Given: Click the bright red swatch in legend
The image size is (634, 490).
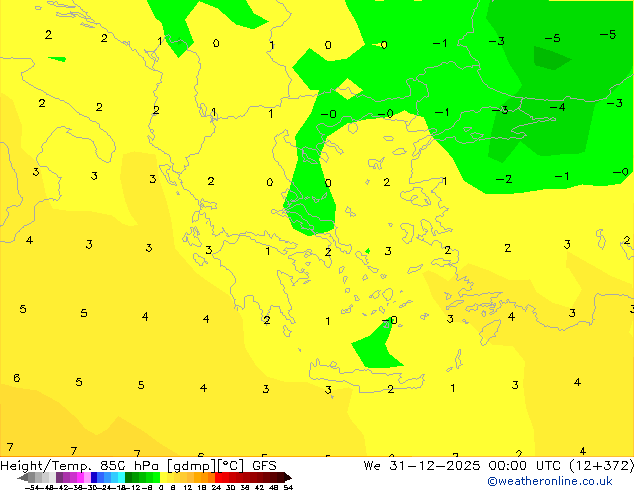Looking at the screenshot, I should [x=218, y=477].
